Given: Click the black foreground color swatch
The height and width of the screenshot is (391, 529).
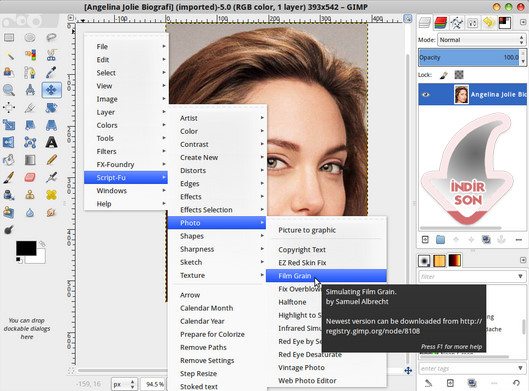Looking at the screenshot, I should [x=26, y=248].
